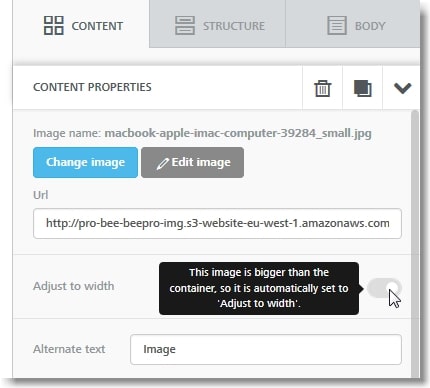This screenshot has width=430, height=388.
Task: Collapse Content Properties with the chevron
Action: coord(402,88)
